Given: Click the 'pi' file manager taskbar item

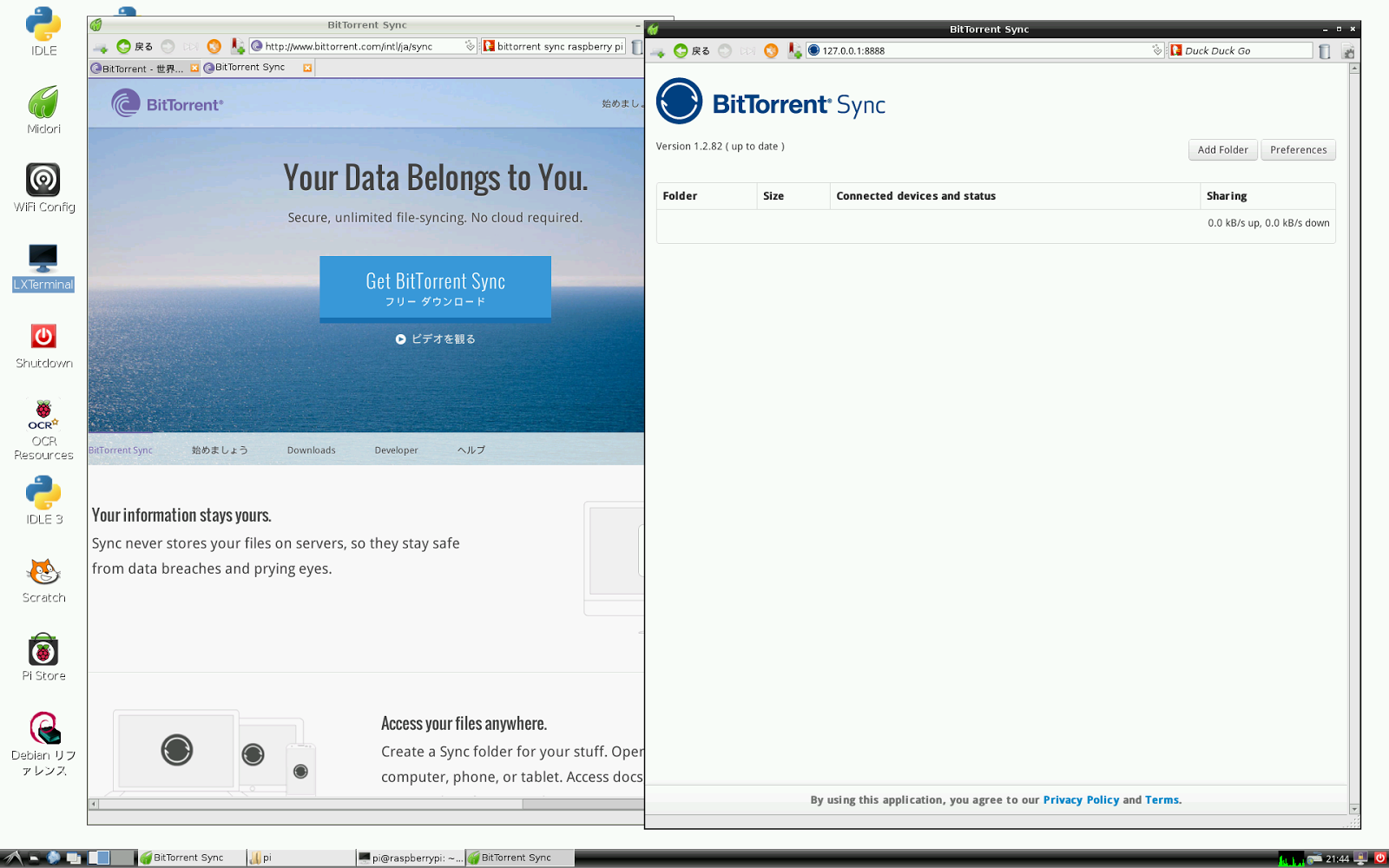Looking at the screenshot, I should [x=300, y=858].
